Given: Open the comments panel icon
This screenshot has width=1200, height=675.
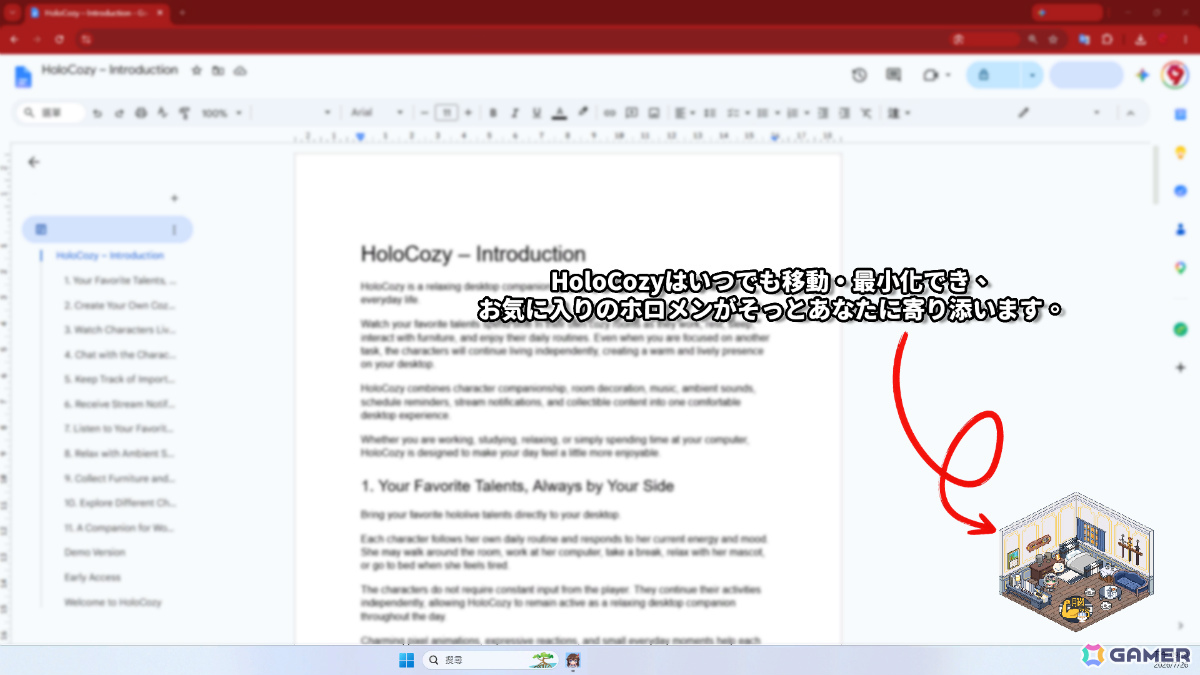Looking at the screenshot, I should [x=893, y=75].
